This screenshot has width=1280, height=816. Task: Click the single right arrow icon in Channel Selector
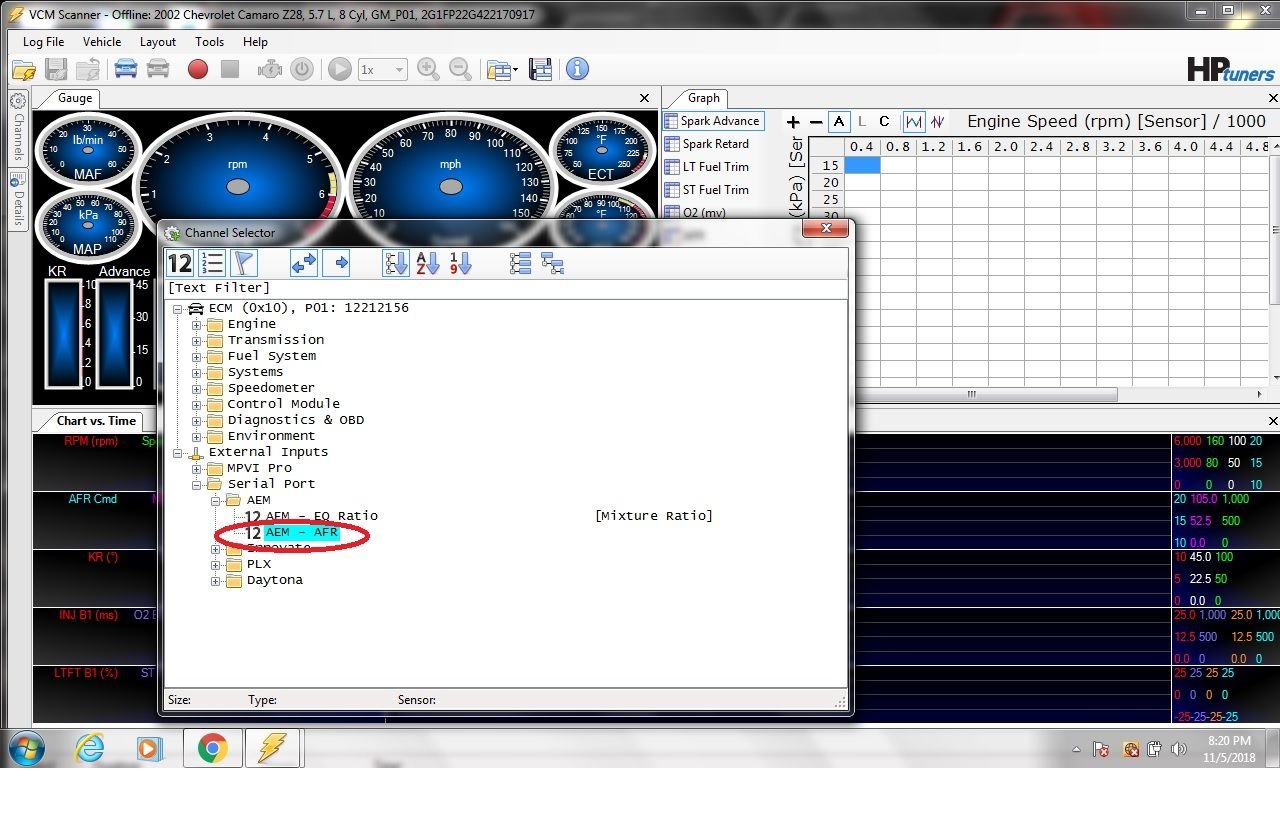tap(337, 263)
